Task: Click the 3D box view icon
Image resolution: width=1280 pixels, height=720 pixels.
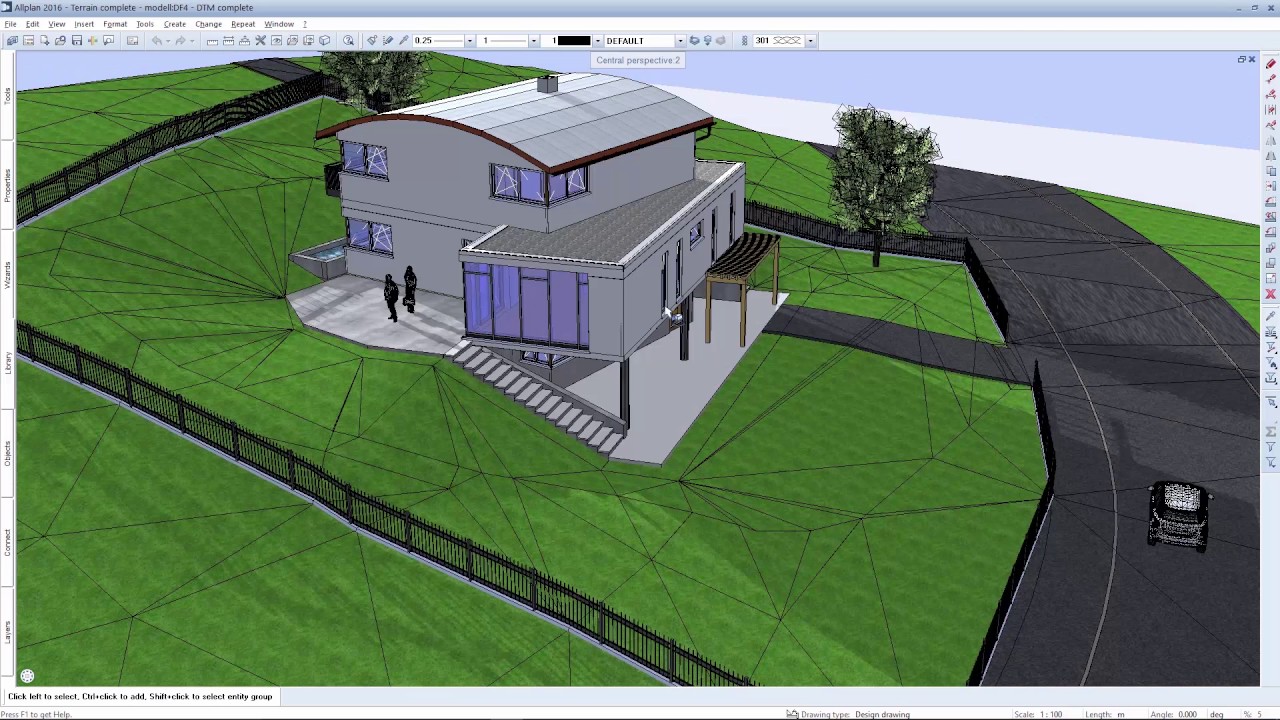Action: (324, 41)
